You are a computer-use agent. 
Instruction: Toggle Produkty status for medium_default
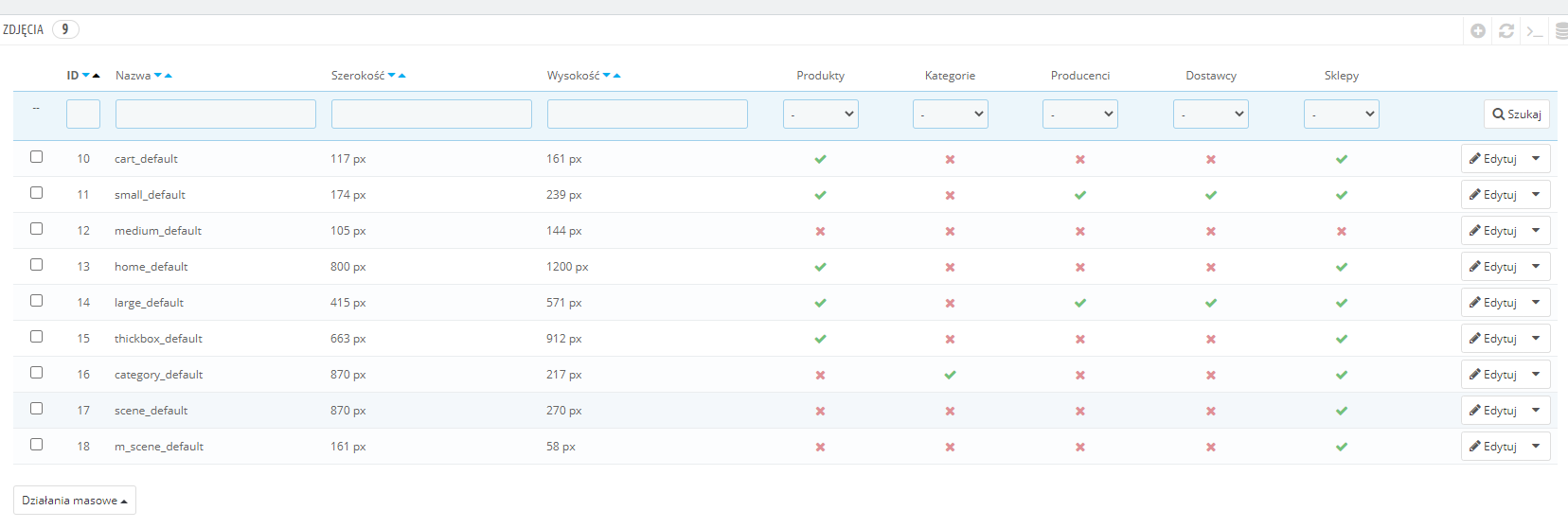coord(820,231)
